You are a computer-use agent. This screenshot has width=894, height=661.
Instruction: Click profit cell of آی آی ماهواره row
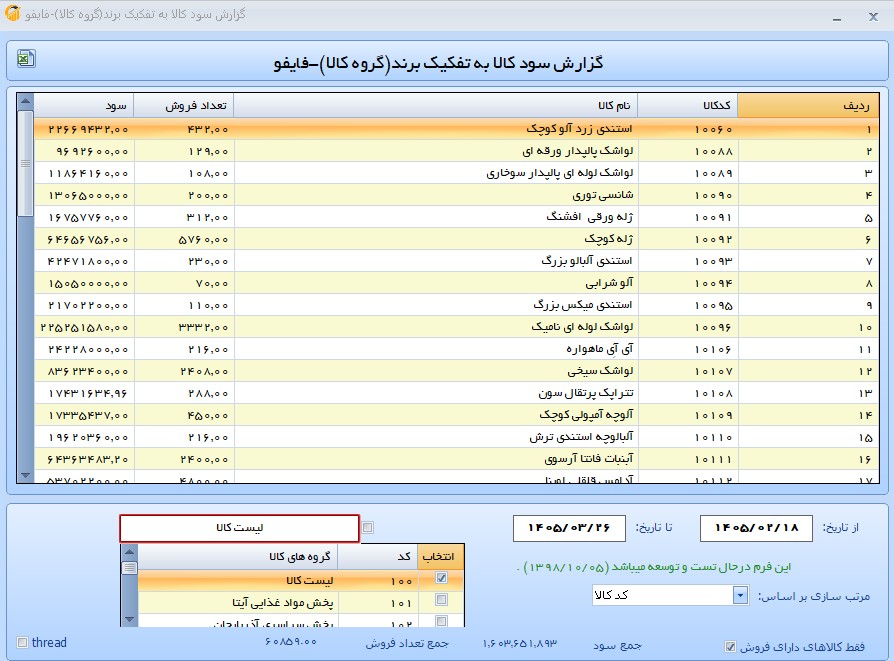coord(84,349)
